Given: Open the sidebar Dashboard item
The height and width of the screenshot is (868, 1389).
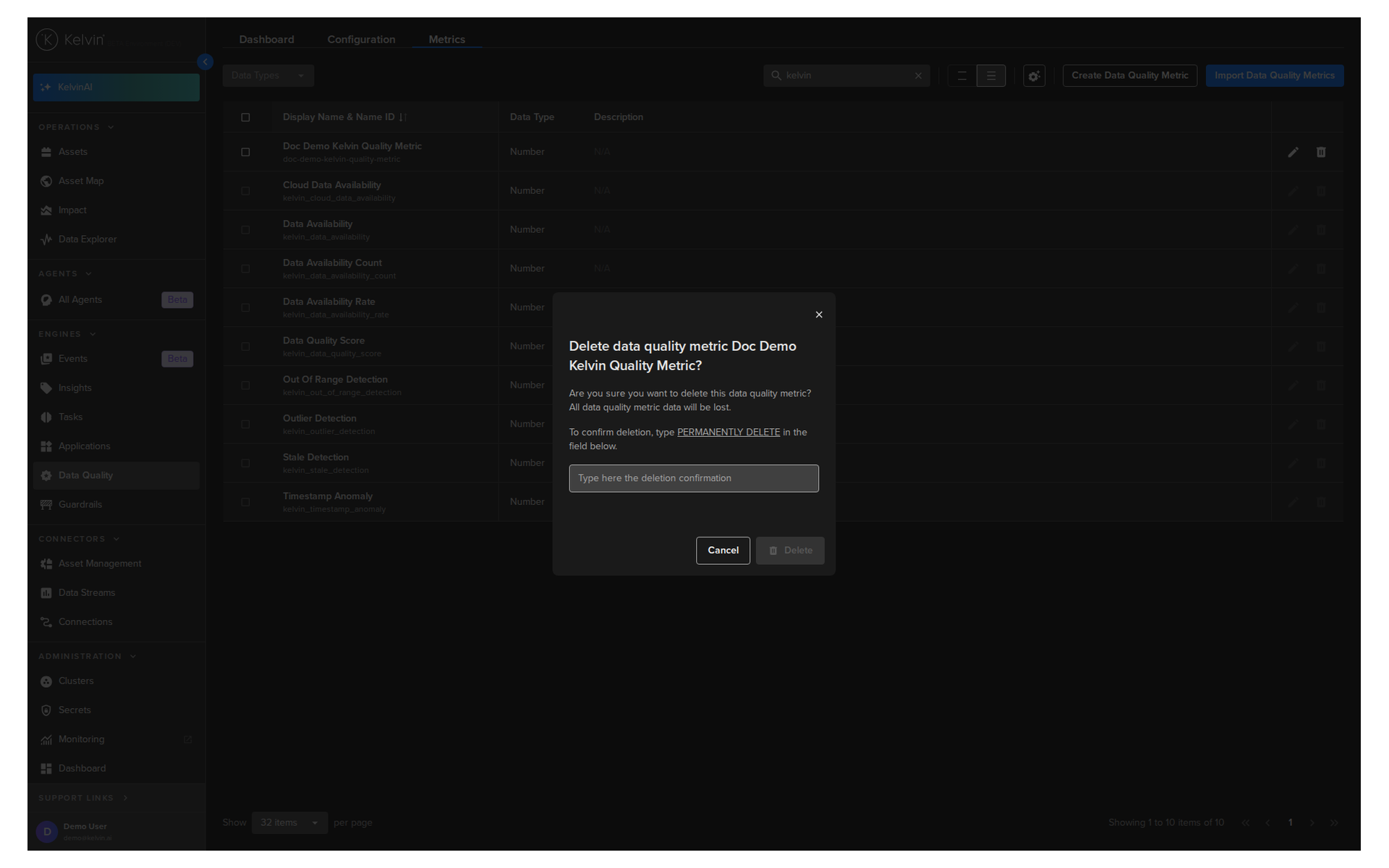Looking at the screenshot, I should tap(116, 769).
